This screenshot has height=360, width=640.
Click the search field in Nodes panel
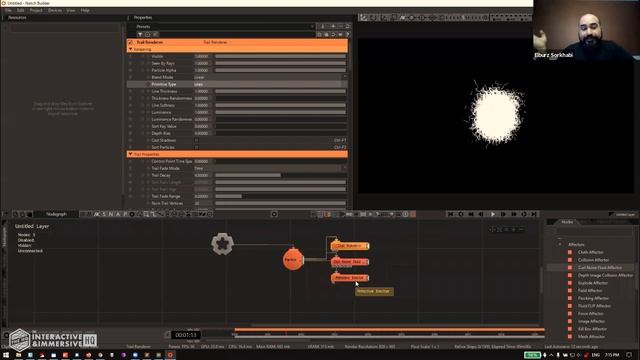pos(594,231)
